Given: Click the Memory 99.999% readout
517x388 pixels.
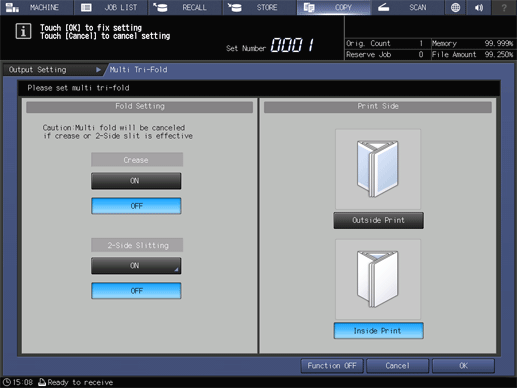Looking at the screenshot, I should pyautogui.click(x=472, y=43).
